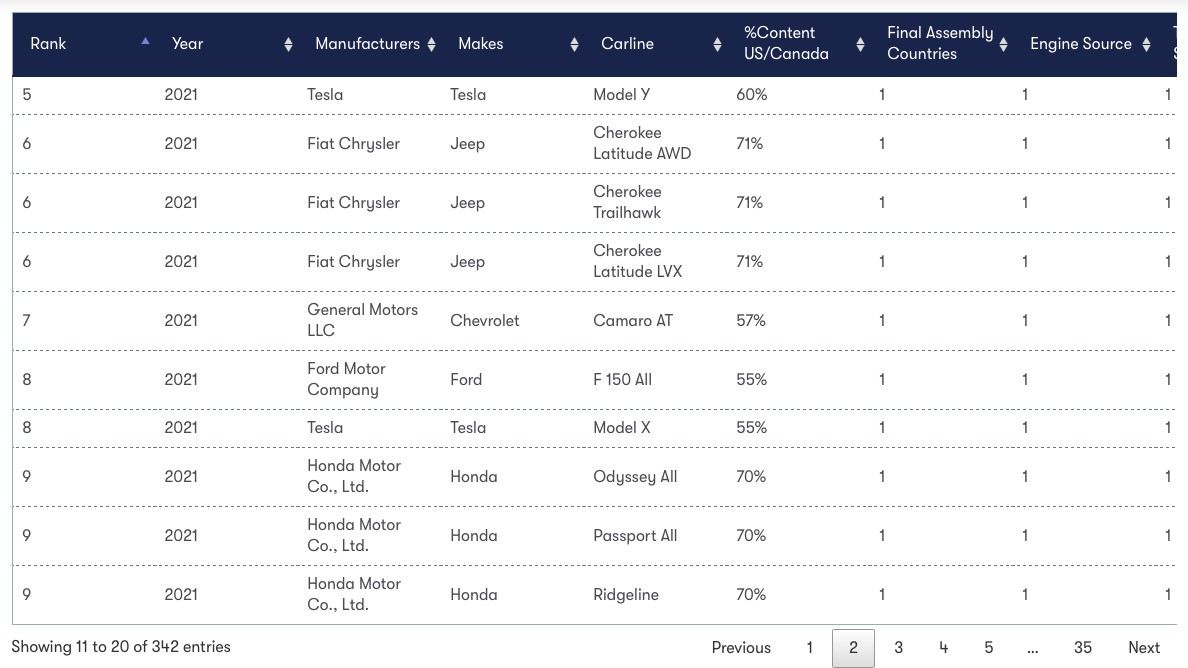Click the Year column sort arrows
1188x668 pixels.
tap(288, 44)
